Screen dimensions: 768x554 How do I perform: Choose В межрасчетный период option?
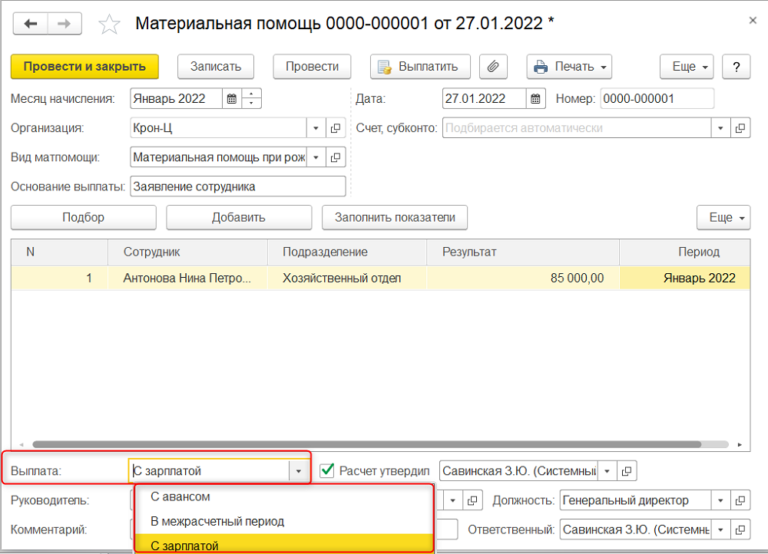click(x=217, y=521)
